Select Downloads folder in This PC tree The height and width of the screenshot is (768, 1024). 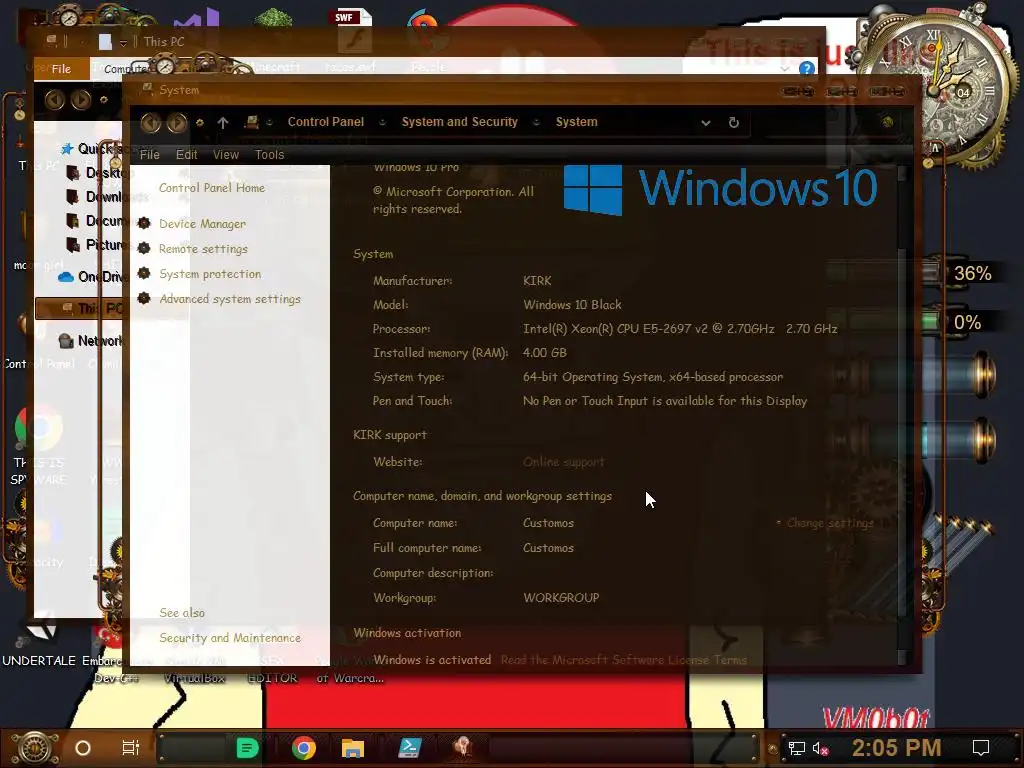[95, 197]
